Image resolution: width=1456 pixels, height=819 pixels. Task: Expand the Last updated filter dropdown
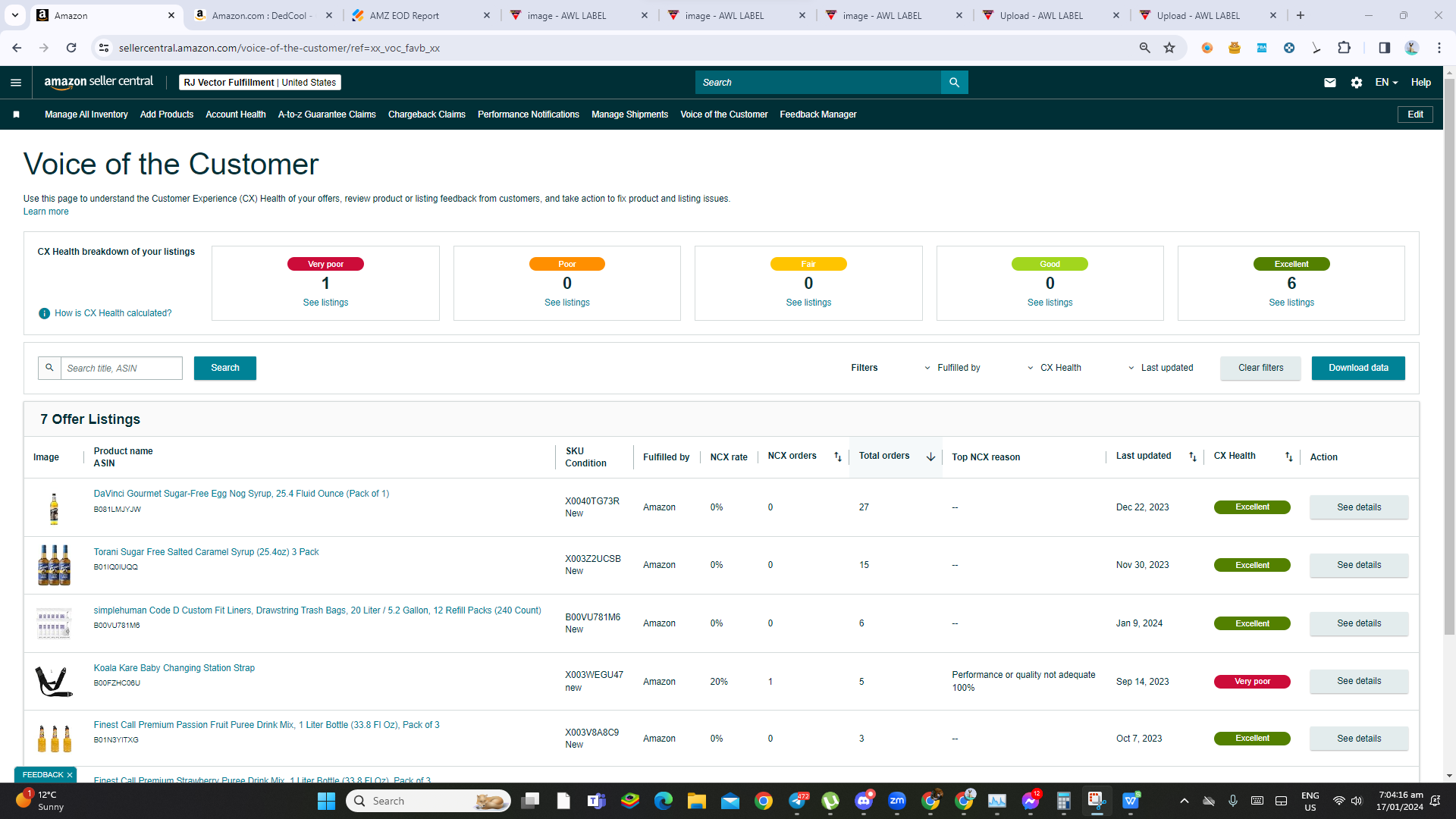(1160, 368)
